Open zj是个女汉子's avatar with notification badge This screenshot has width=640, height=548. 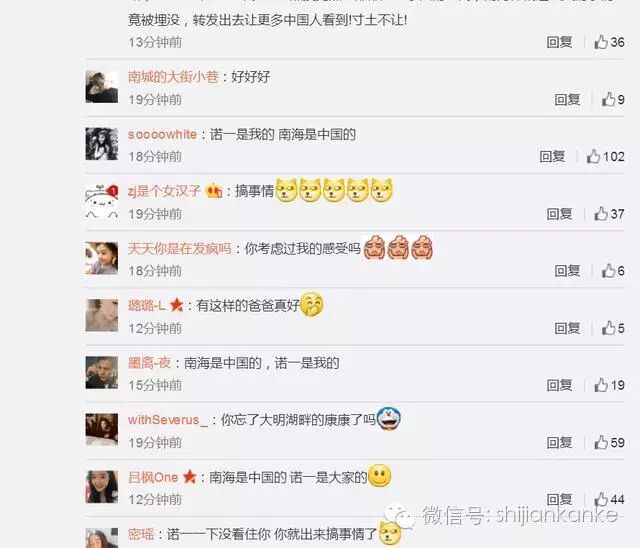[x=102, y=201]
